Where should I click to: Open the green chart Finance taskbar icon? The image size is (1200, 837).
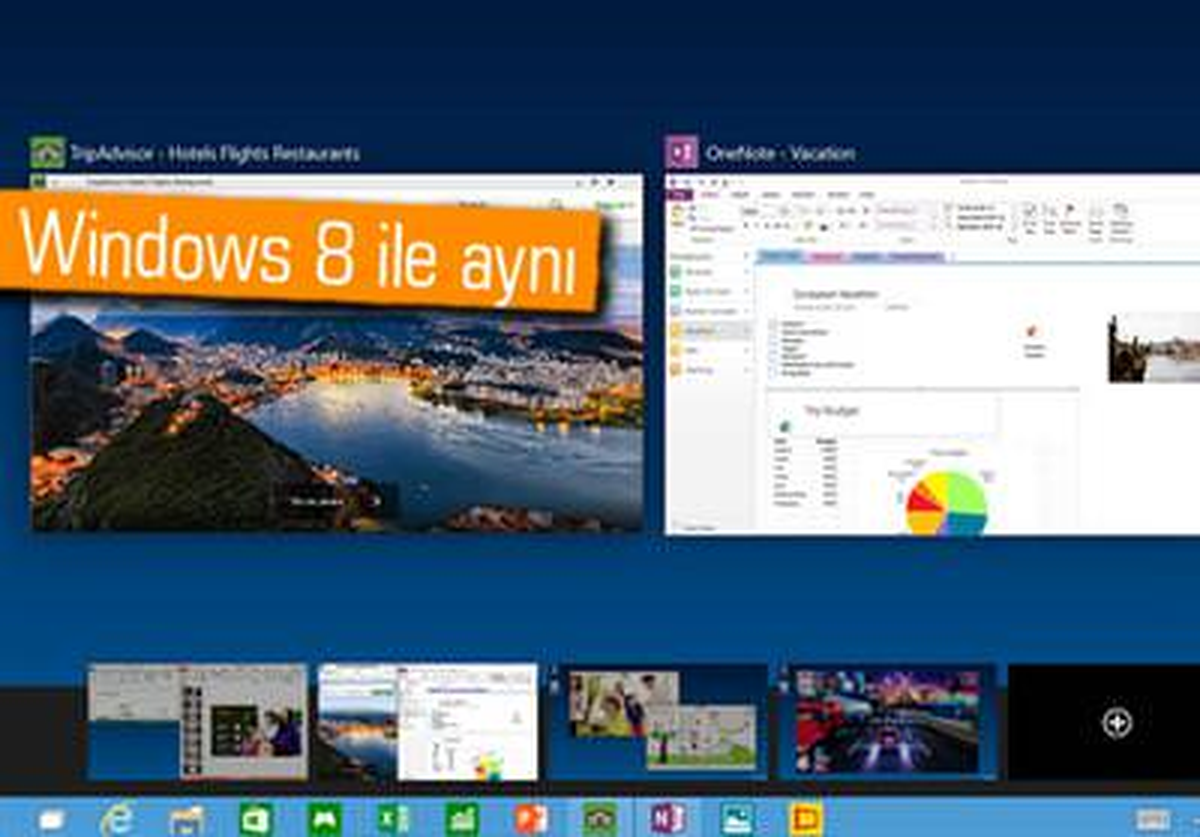point(462,819)
